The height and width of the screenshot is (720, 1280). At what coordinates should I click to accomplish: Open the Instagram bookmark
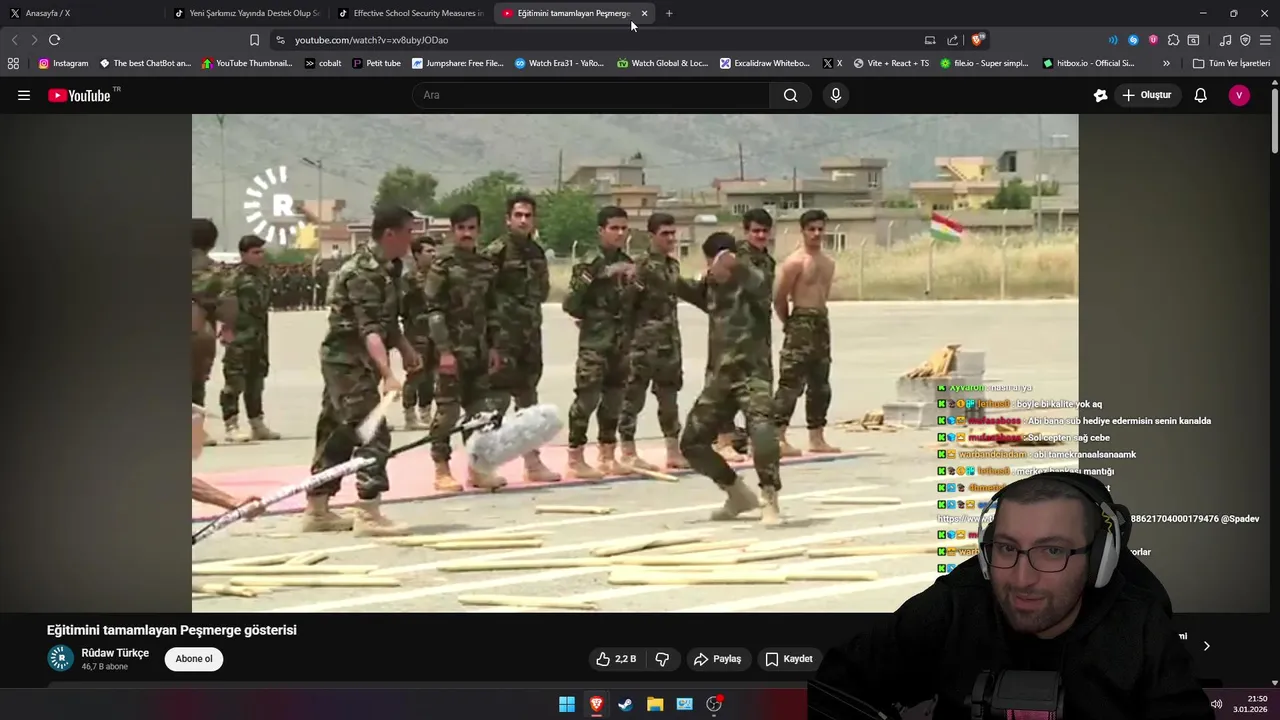point(63,63)
